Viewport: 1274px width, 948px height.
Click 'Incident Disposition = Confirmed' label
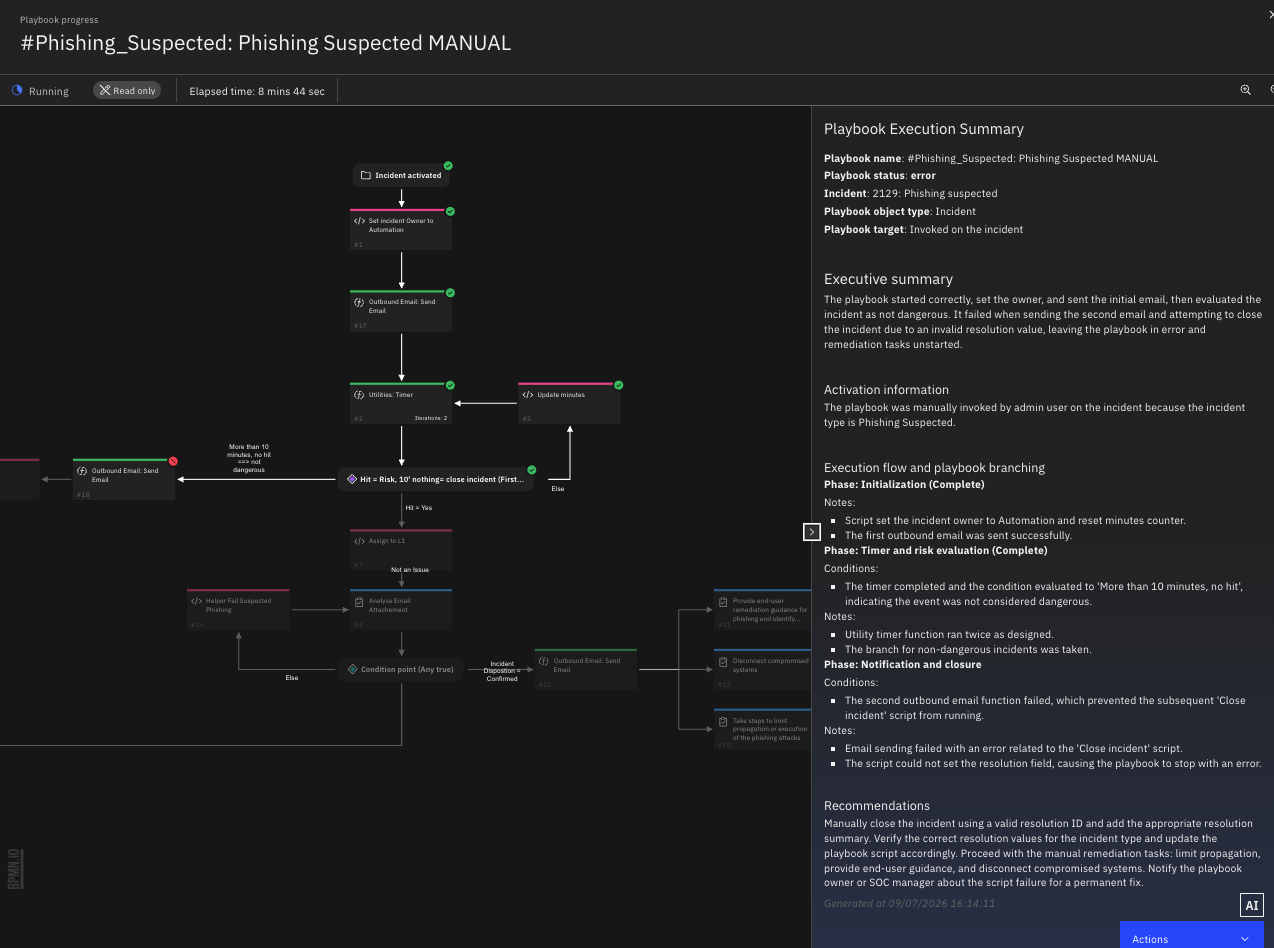[x=502, y=671]
